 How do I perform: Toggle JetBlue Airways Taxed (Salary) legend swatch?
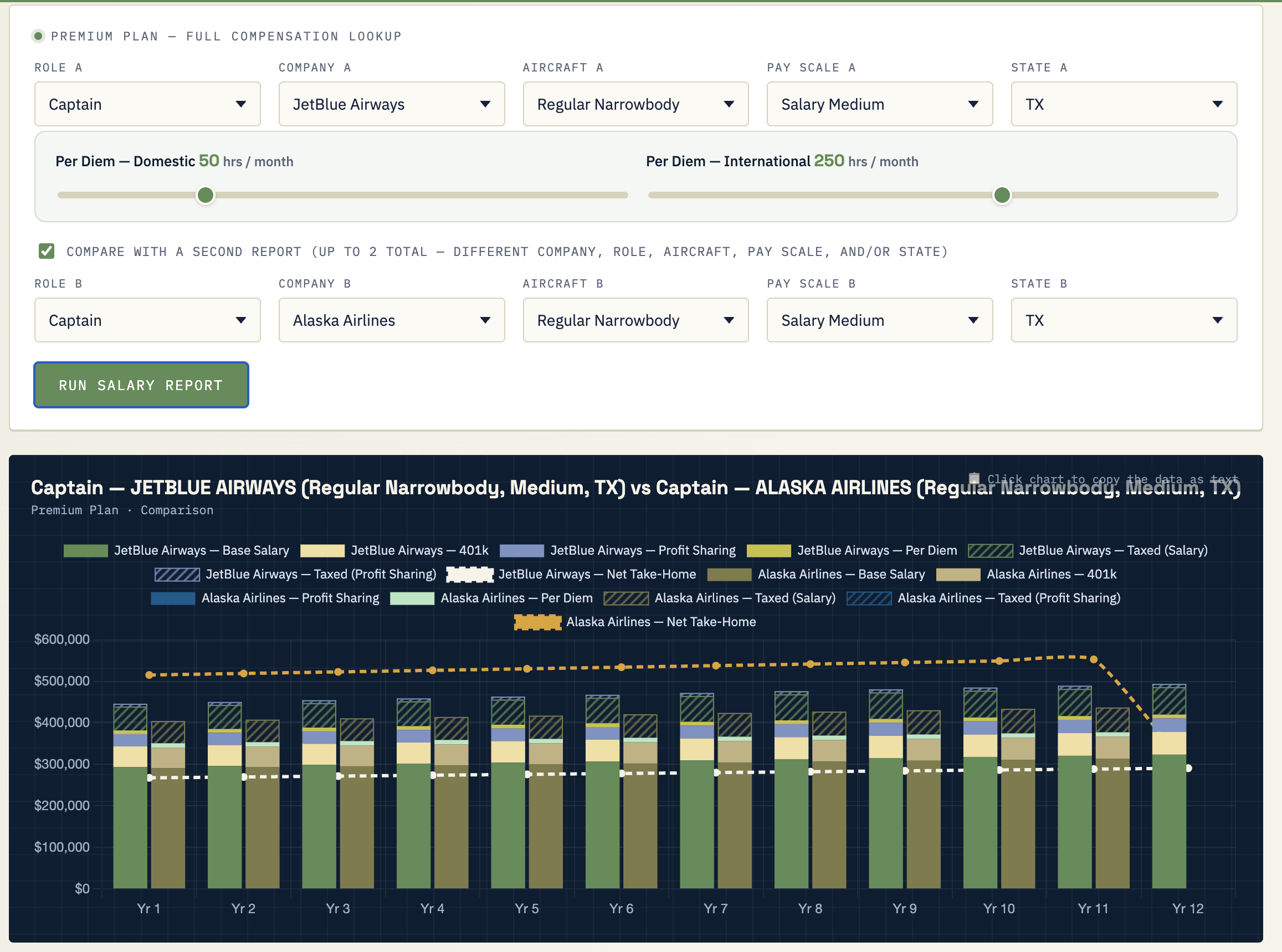pos(991,551)
